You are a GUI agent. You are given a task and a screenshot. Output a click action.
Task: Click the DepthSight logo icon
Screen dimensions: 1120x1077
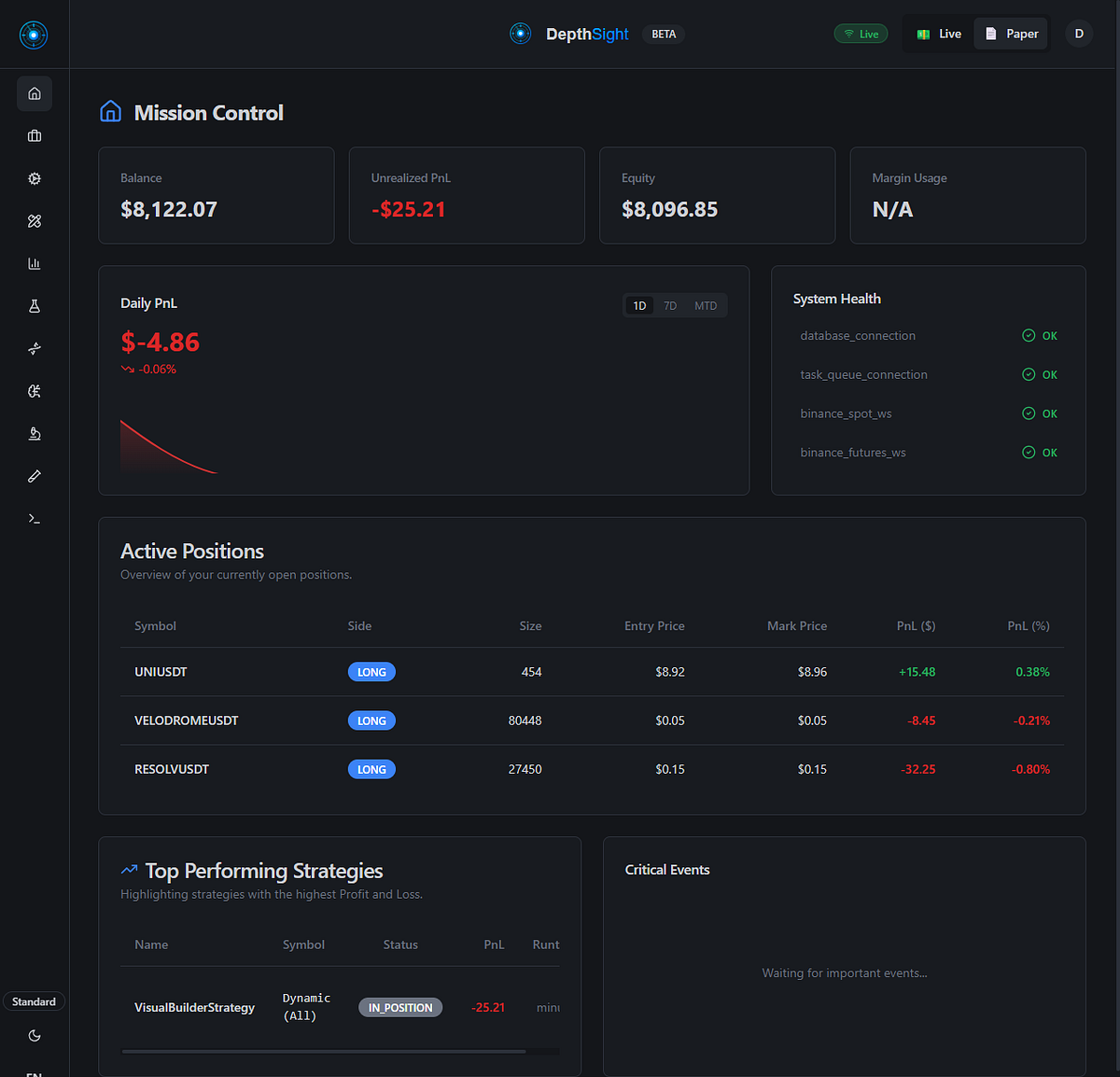point(520,34)
